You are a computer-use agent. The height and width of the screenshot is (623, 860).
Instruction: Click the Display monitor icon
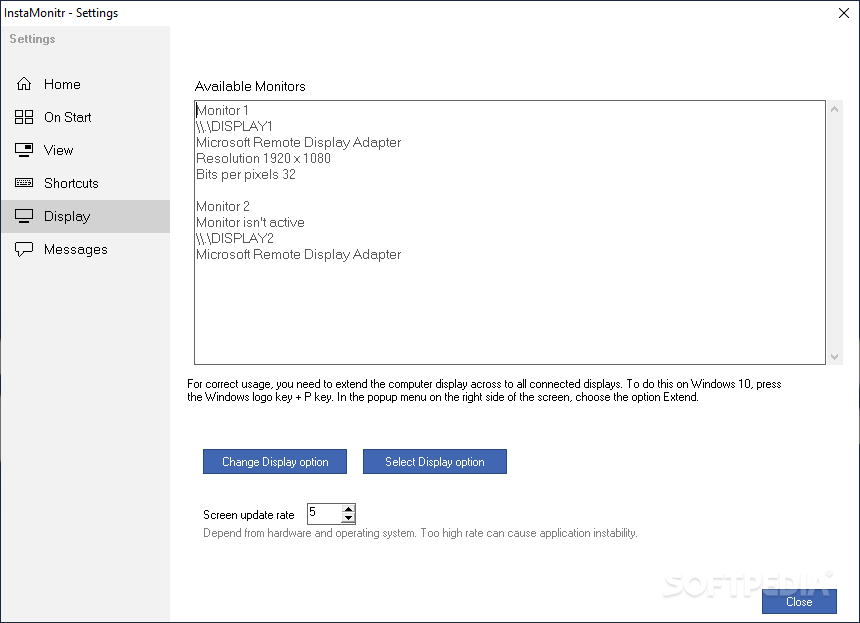(x=24, y=216)
